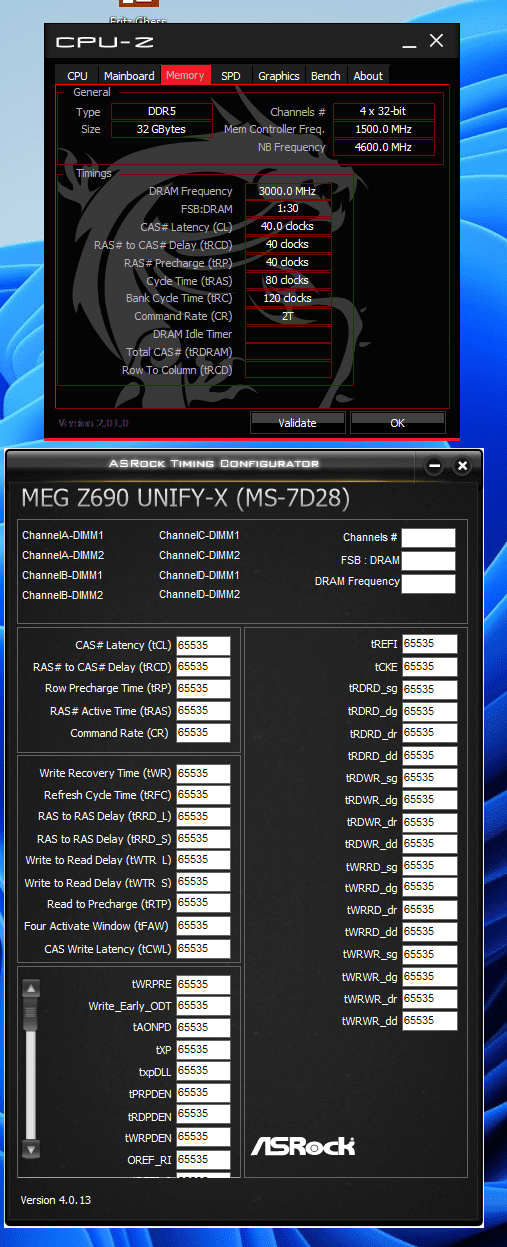507x1247 pixels.
Task: Close the ASRock Timing Configurator window
Action: (x=462, y=466)
